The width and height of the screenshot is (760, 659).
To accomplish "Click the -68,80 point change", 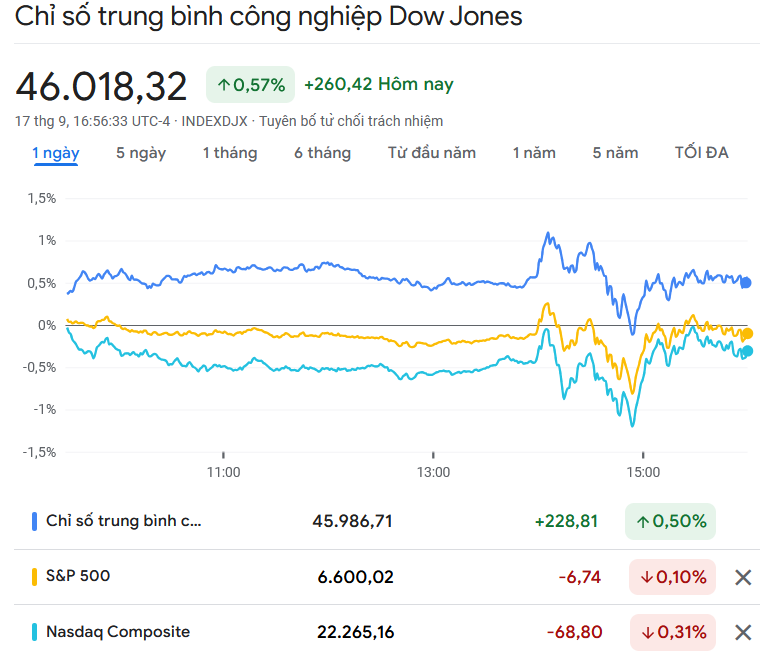I will pos(574,632).
